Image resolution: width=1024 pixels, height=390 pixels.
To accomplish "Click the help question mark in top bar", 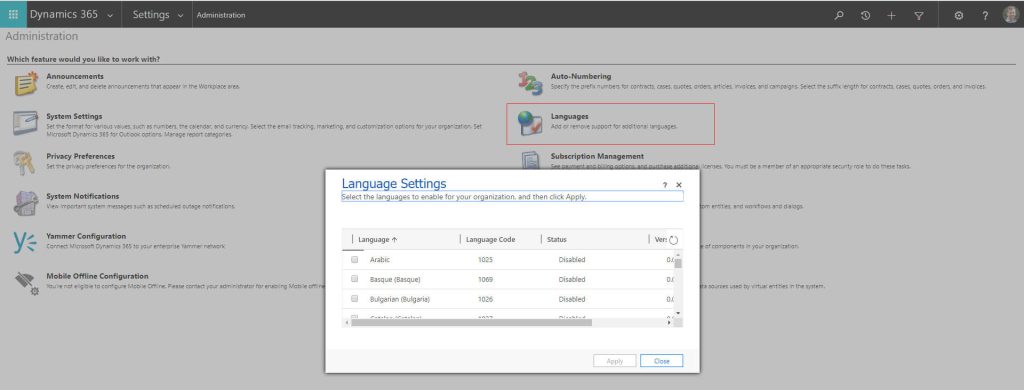I will coord(985,15).
